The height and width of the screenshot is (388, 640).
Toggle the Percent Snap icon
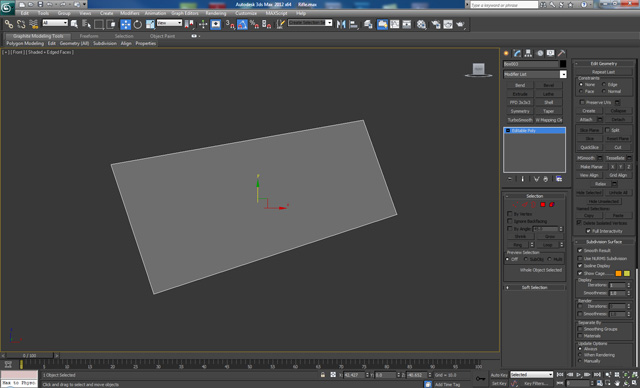pos(254,24)
